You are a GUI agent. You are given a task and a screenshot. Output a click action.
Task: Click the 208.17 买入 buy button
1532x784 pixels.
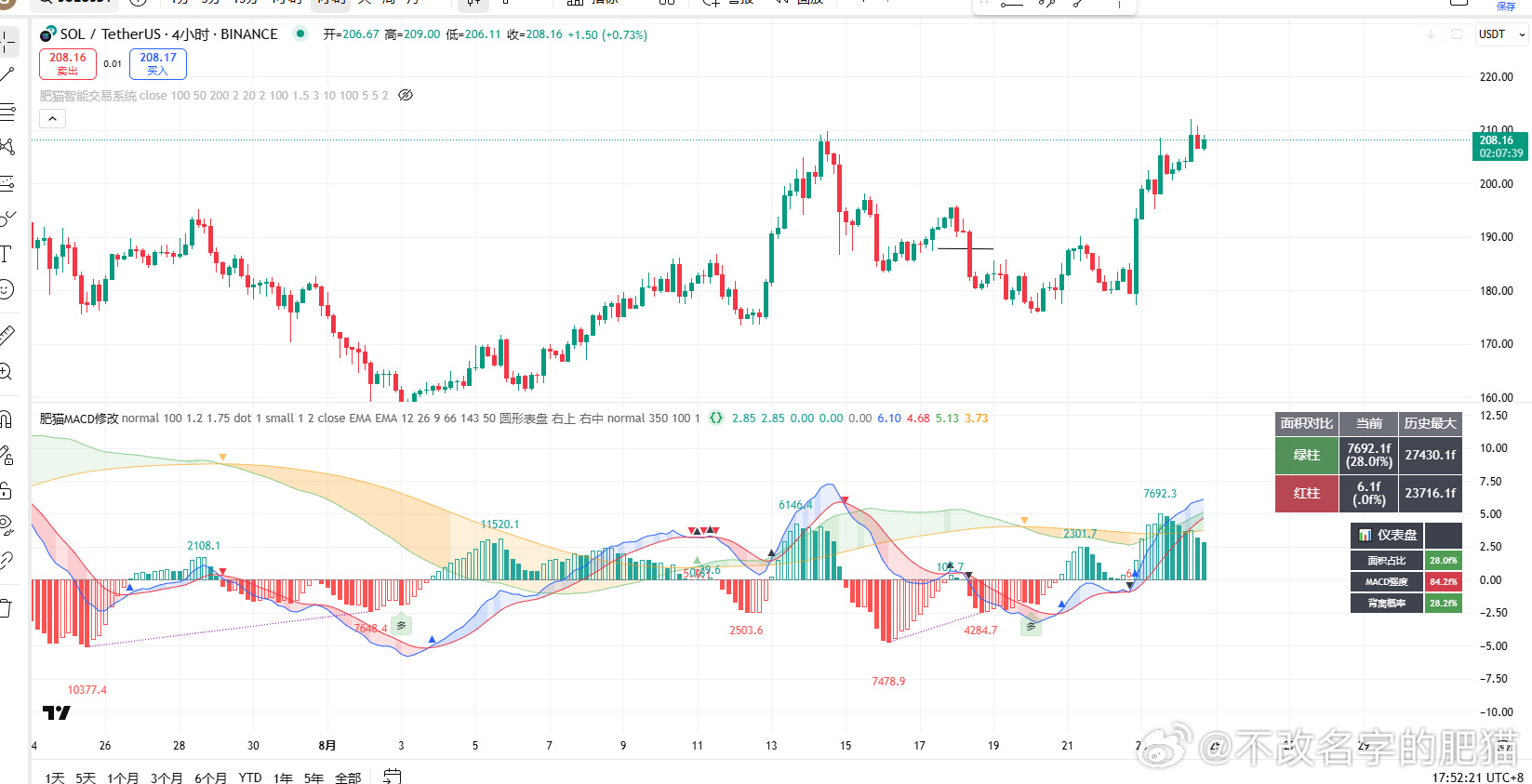tap(158, 64)
